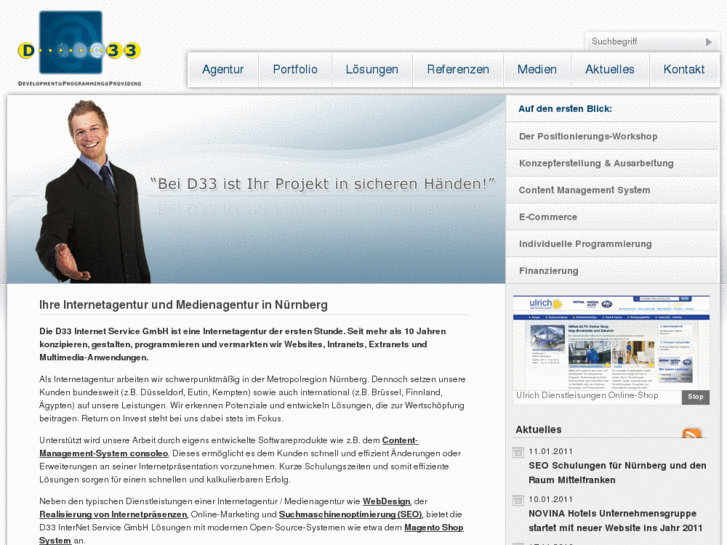Click the banner quote 'Bei D33 ist Ihr Projekt'
The image size is (727, 545).
tap(323, 184)
